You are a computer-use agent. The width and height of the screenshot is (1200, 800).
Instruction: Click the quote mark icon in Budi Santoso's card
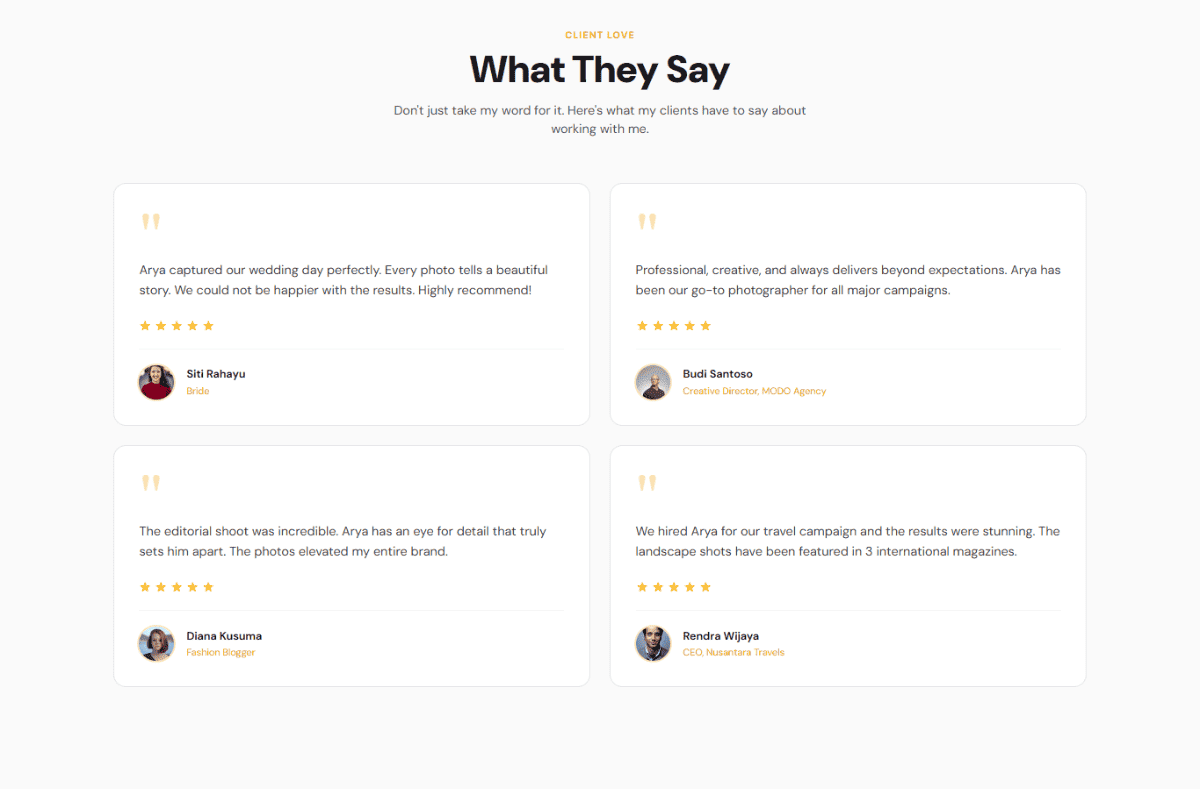point(647,221)
